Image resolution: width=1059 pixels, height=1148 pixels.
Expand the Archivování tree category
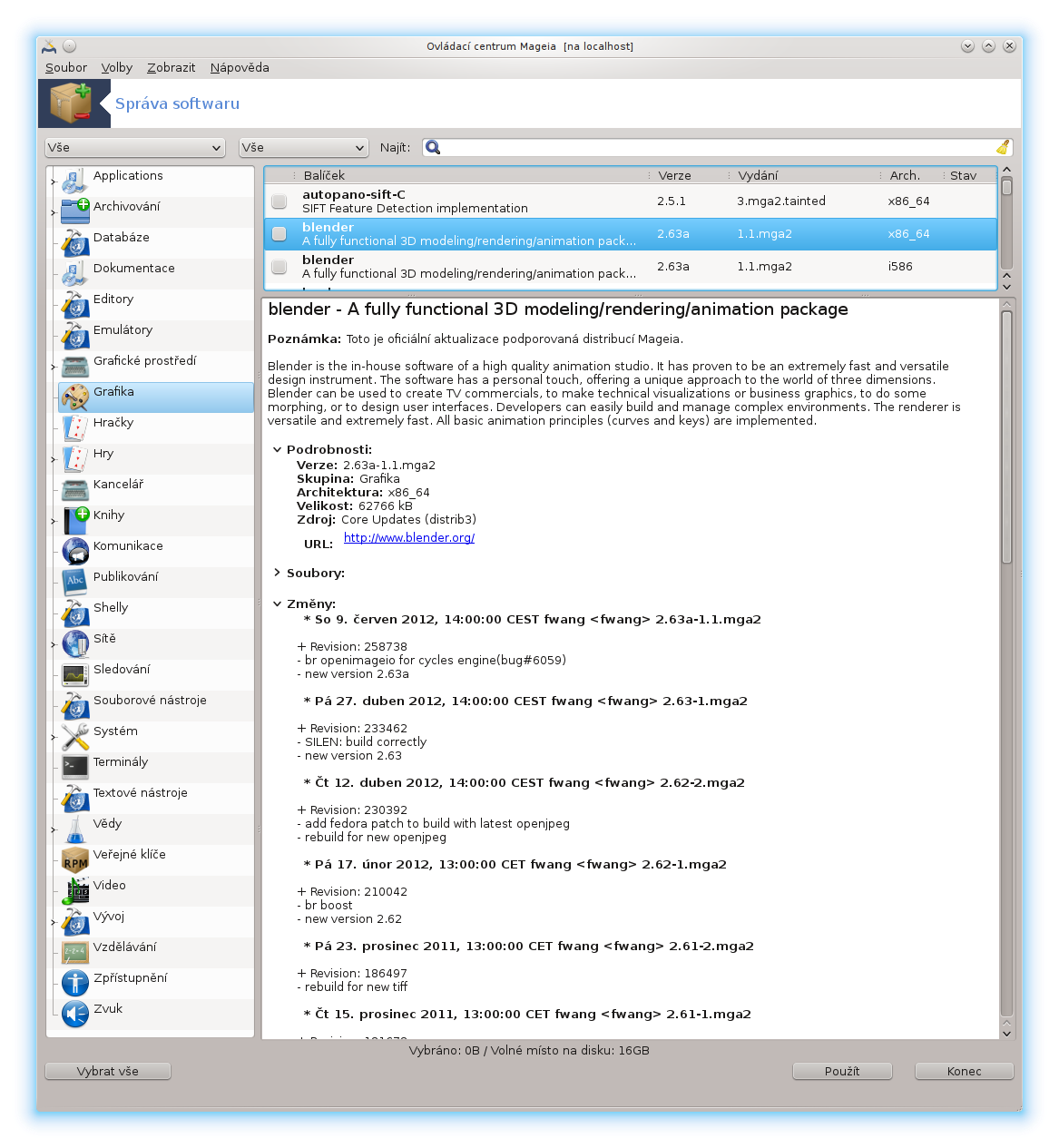(x=54, y=213)
